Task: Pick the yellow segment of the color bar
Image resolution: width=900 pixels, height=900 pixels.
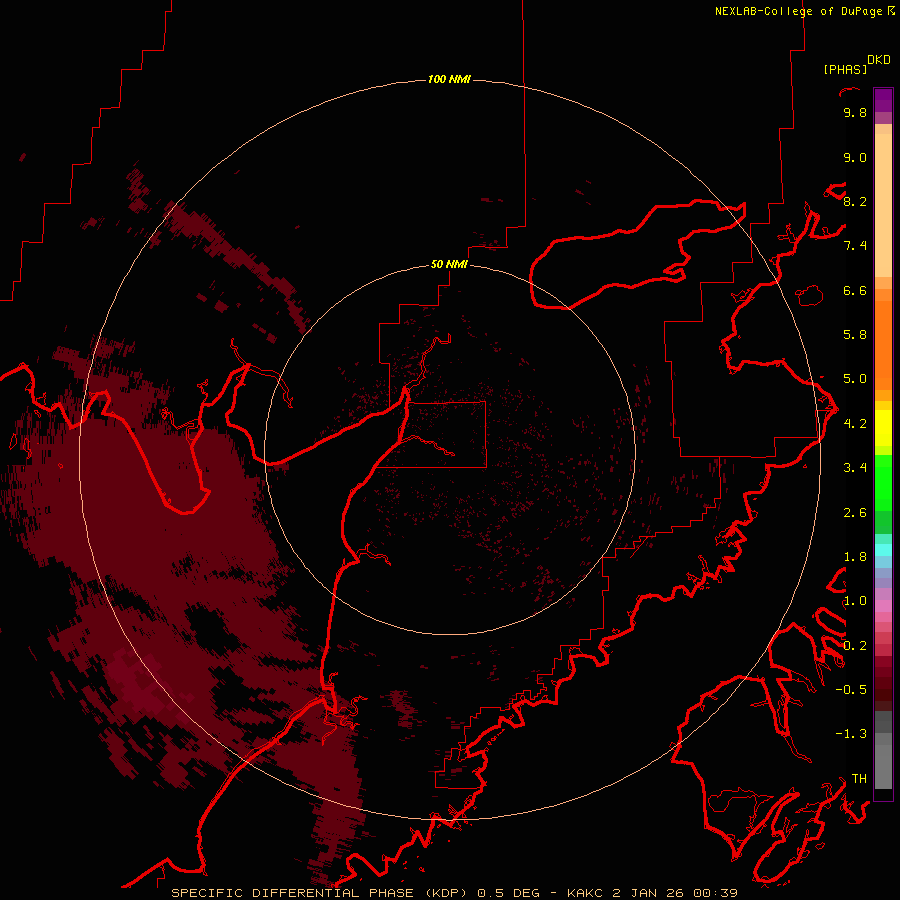Action: point(883,428)
